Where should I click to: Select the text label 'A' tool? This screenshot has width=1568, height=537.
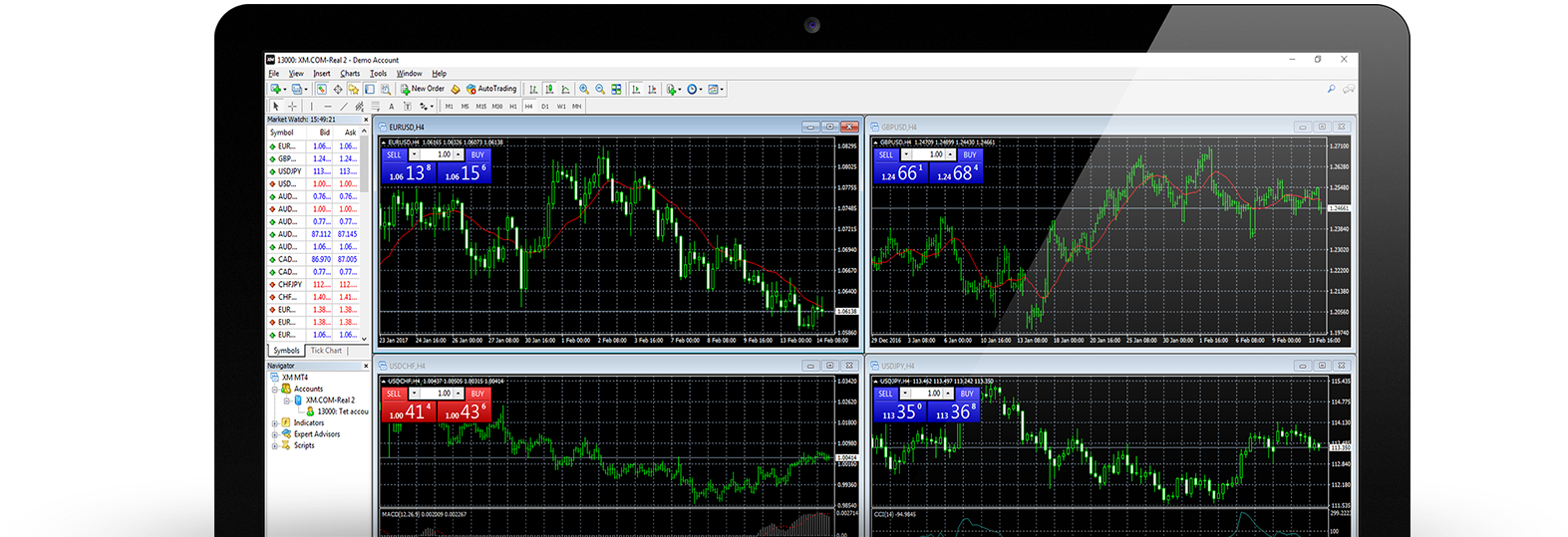[x=391, y=106]
